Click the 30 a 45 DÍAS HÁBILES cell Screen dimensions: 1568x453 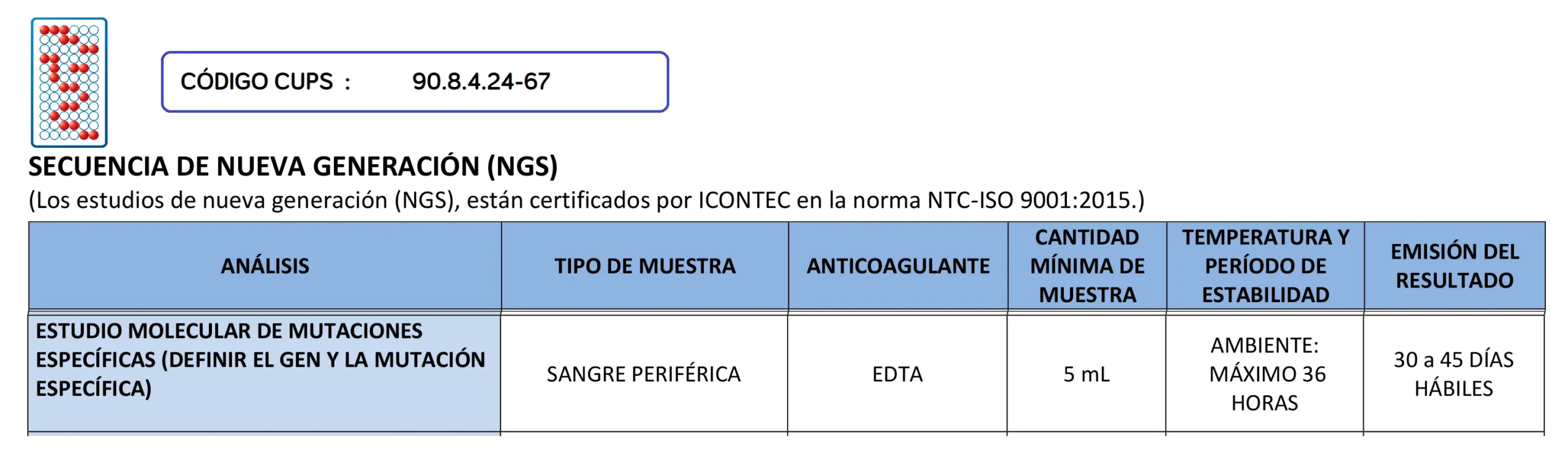1454,374
